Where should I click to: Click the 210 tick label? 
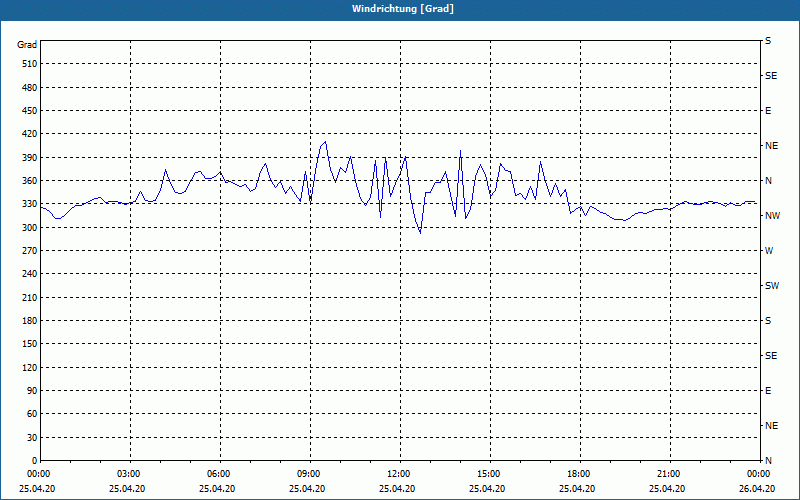pyautogui.click(x=30, y=297)
